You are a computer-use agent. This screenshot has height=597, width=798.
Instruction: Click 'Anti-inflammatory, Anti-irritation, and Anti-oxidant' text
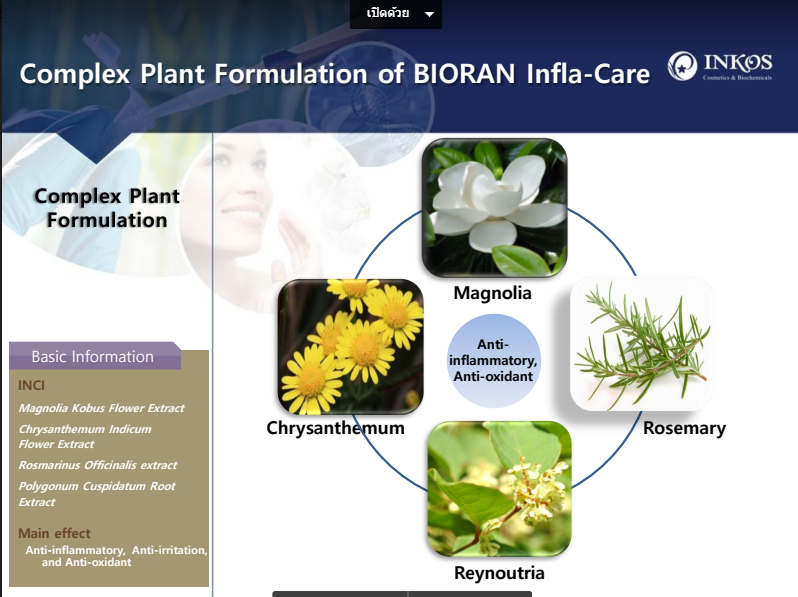click(x=117, y=556)
